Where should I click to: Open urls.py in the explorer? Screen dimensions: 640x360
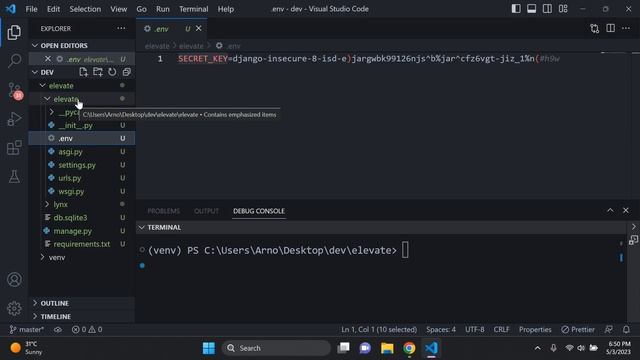click(x=70, y=178)
